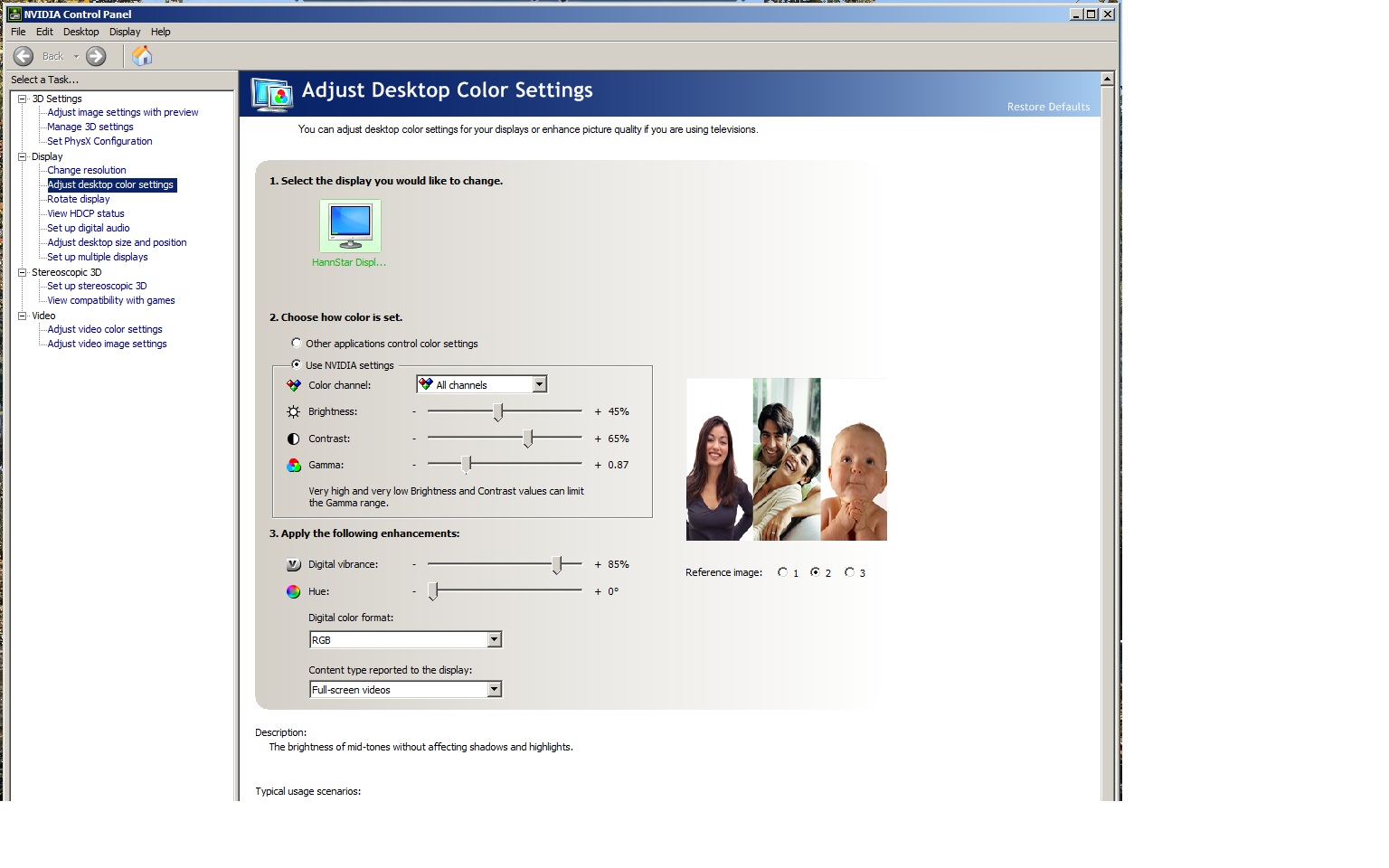This screenshot has width=1389, height=868.
Task: Open Set up multiple displays
Action: [98, 257]
